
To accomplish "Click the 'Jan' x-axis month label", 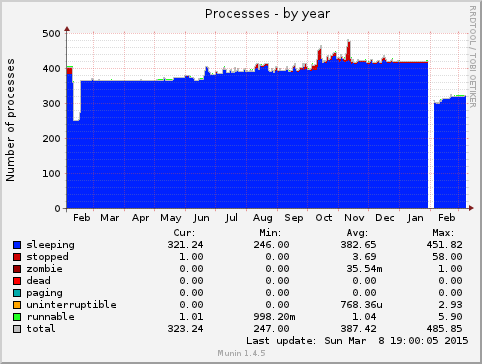I will 415,218.
